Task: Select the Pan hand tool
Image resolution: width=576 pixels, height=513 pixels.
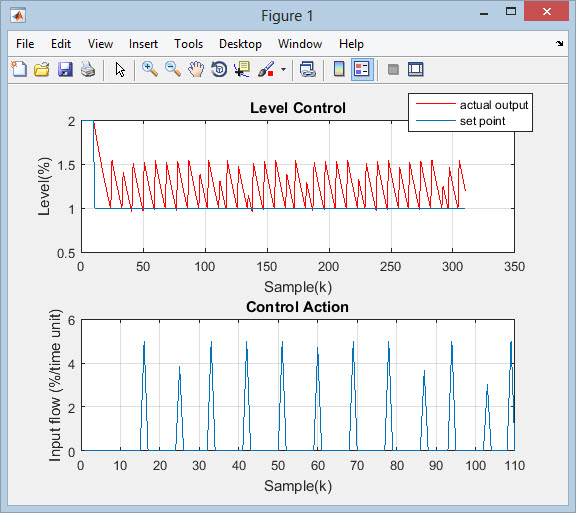Action: point(196,69)
